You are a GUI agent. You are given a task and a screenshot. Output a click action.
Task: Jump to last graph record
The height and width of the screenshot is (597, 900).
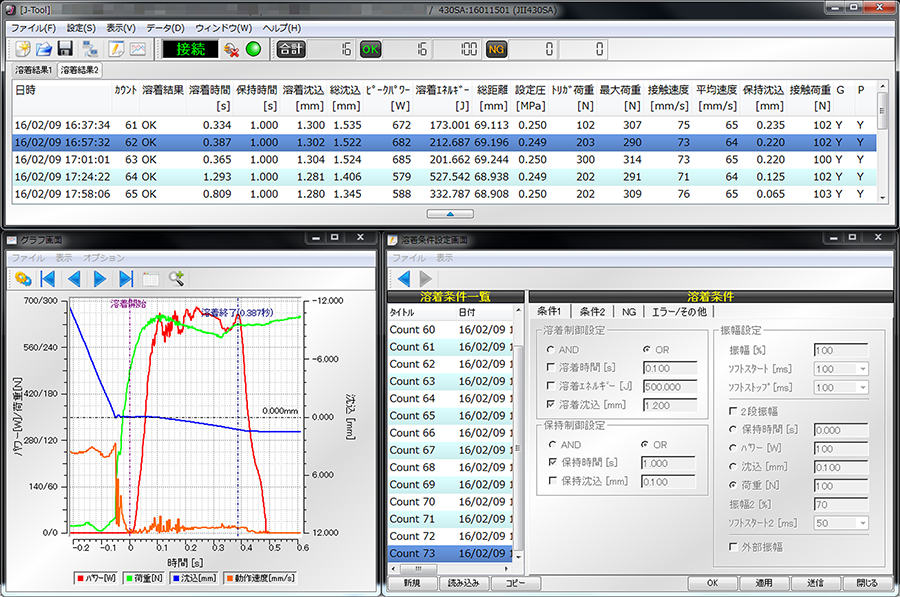coord(126,279)
